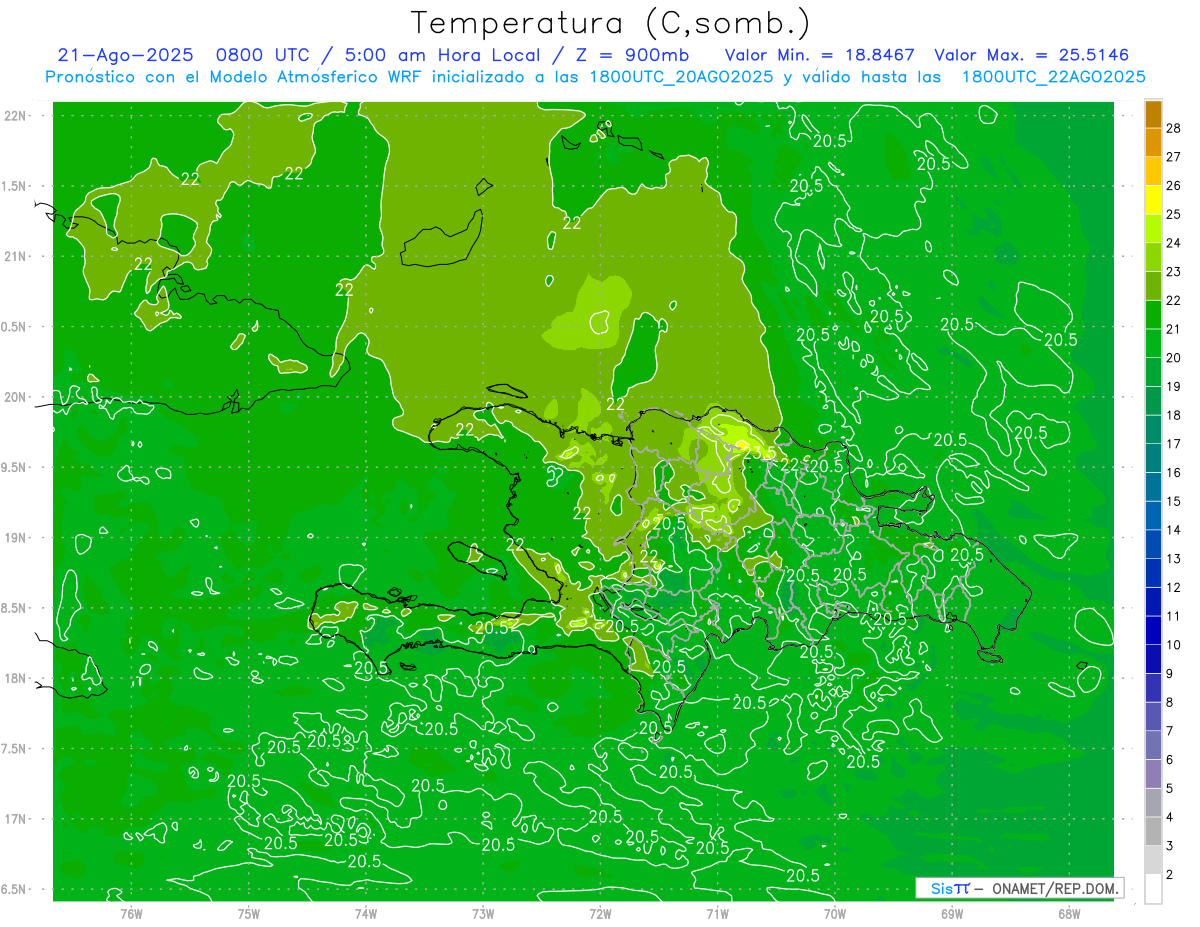
Task: Click the '22N' latitude axis label
Action: pos(15,115)
